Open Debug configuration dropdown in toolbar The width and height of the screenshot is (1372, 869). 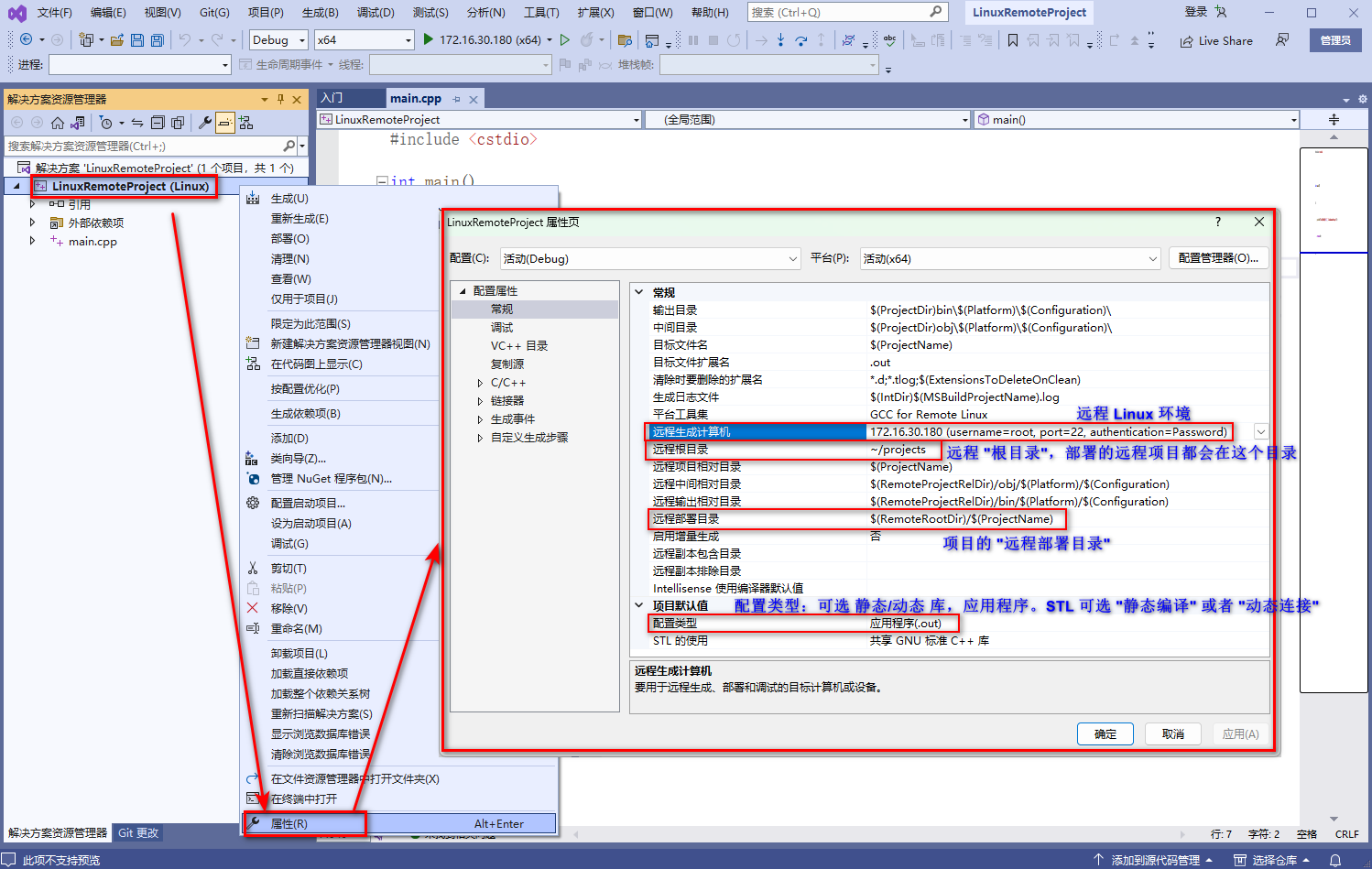click(x=278, y=40)
